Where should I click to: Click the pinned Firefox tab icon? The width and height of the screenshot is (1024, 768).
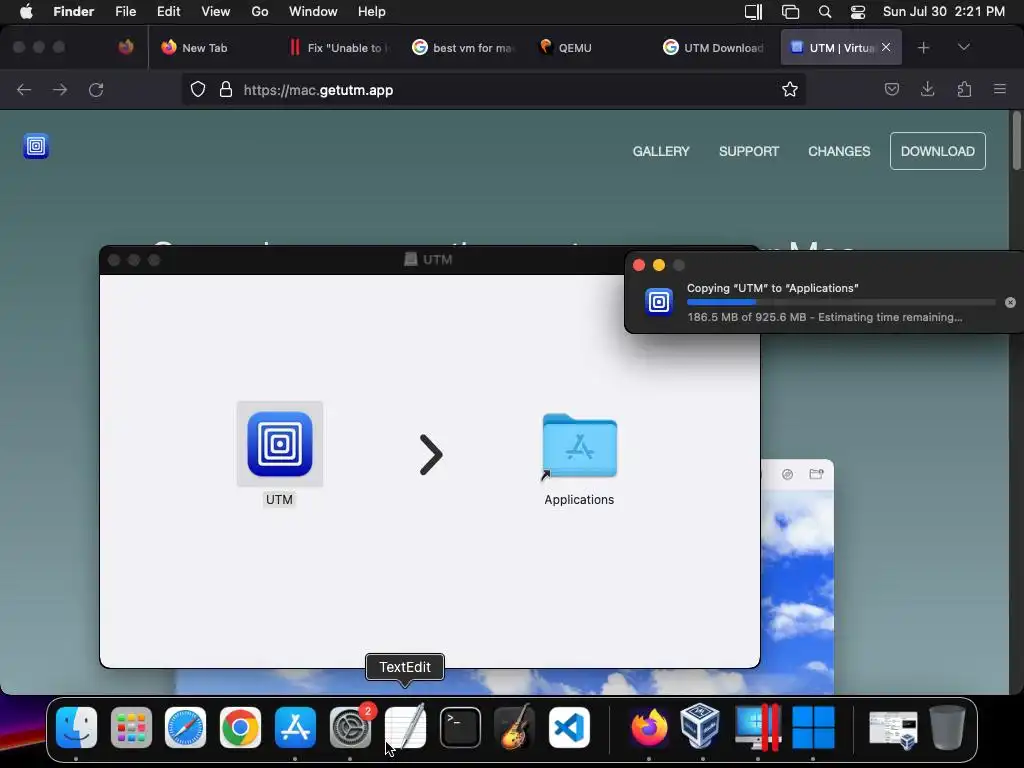pyautogui.click(x=126, y=47)
